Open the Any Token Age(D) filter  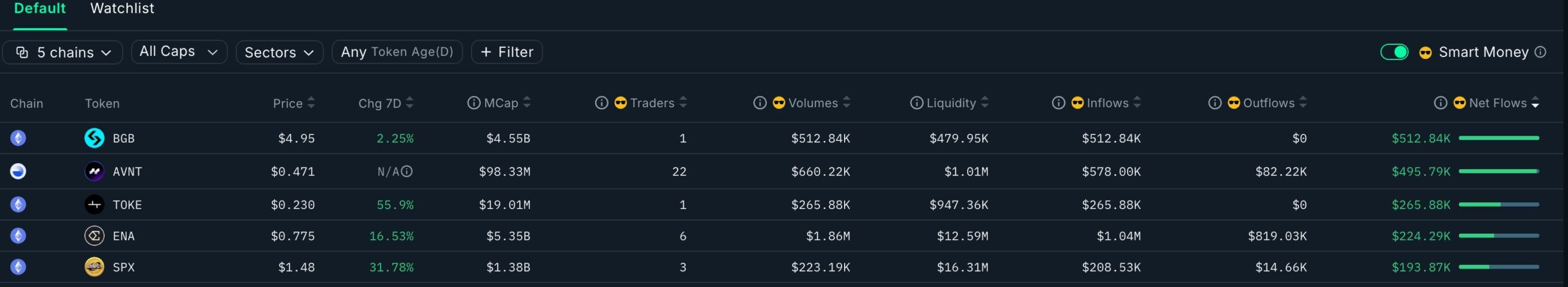click(397, 52)
